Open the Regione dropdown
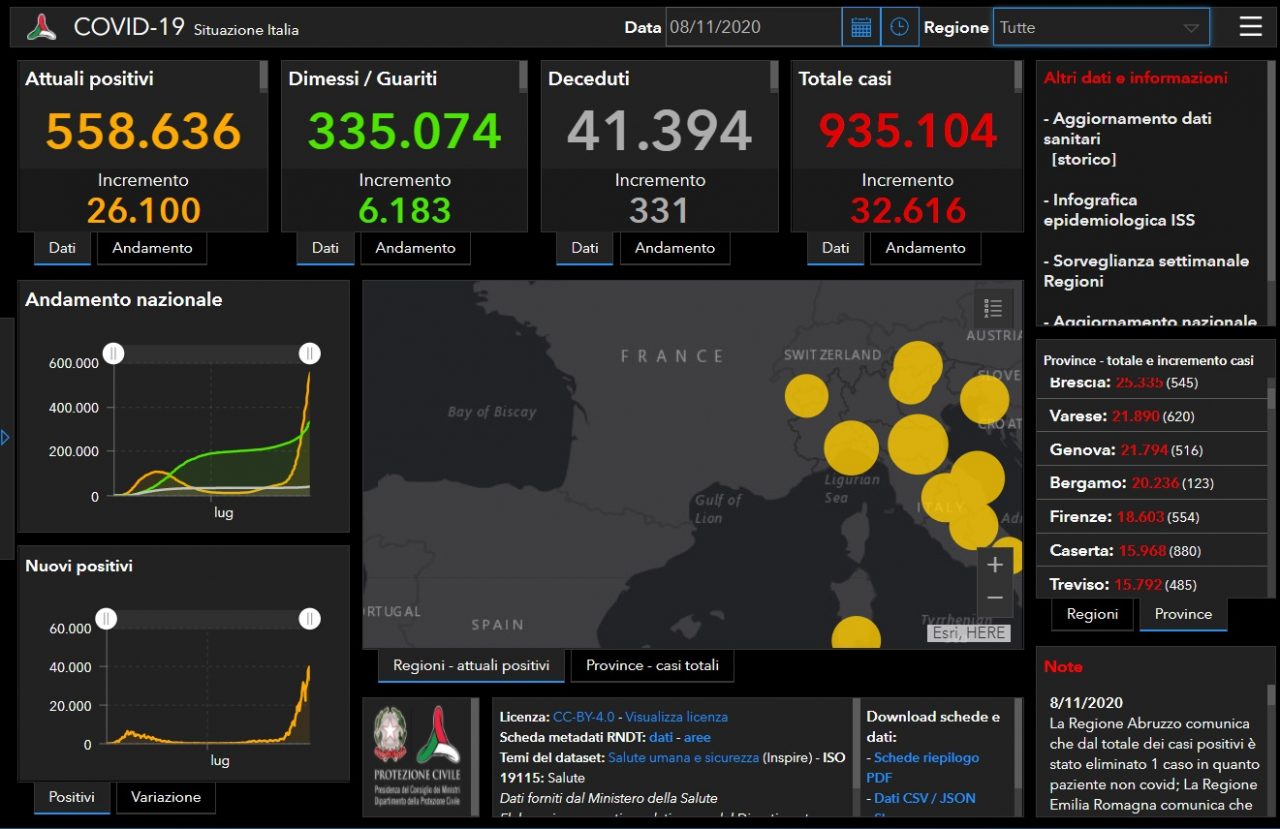1280x829 pixels. [x=1100, y=28]
